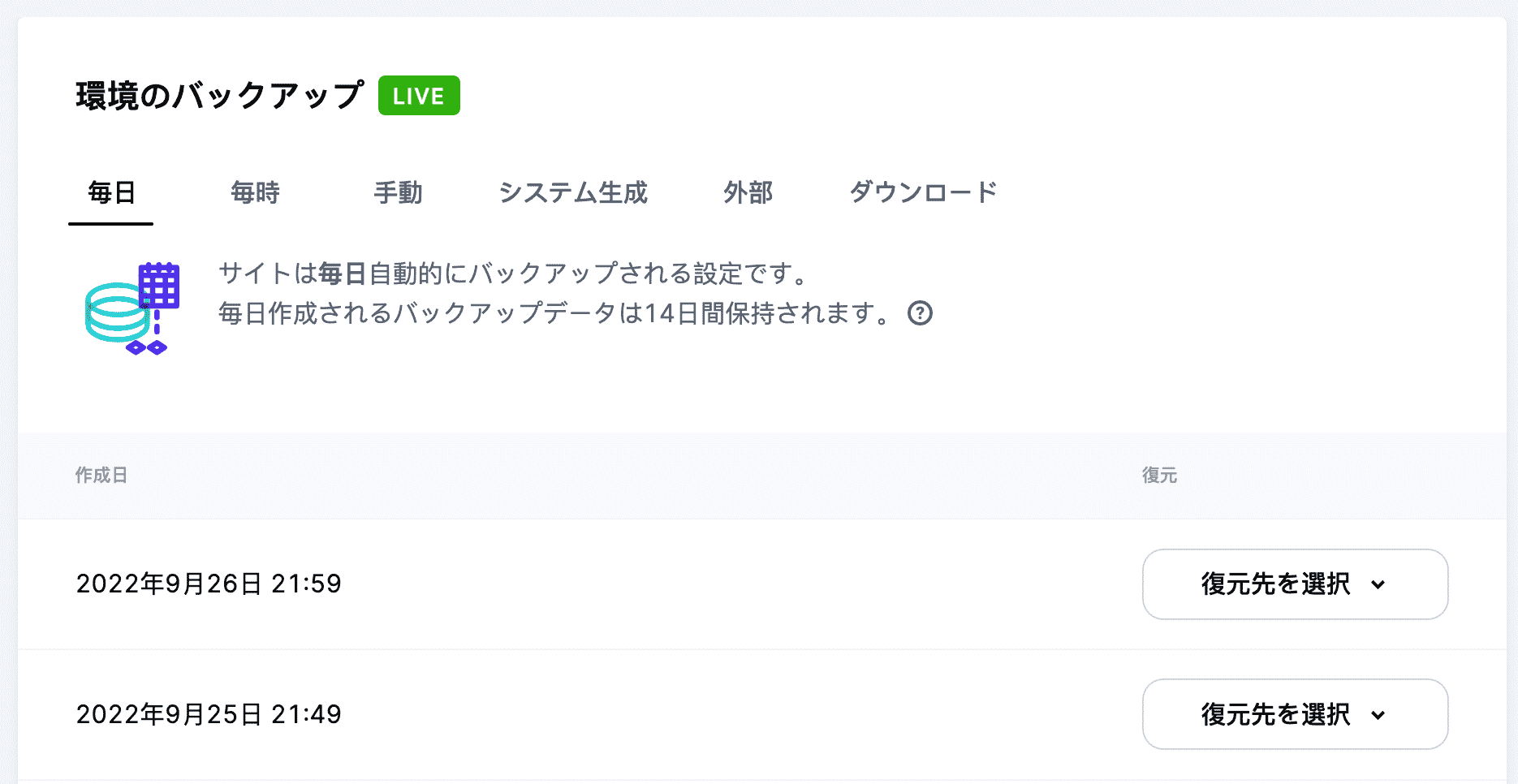Screen dimensions: 1518x784
Task: Open 復元先を選択 for the September 25 backup
Action: coord(1295,714)
